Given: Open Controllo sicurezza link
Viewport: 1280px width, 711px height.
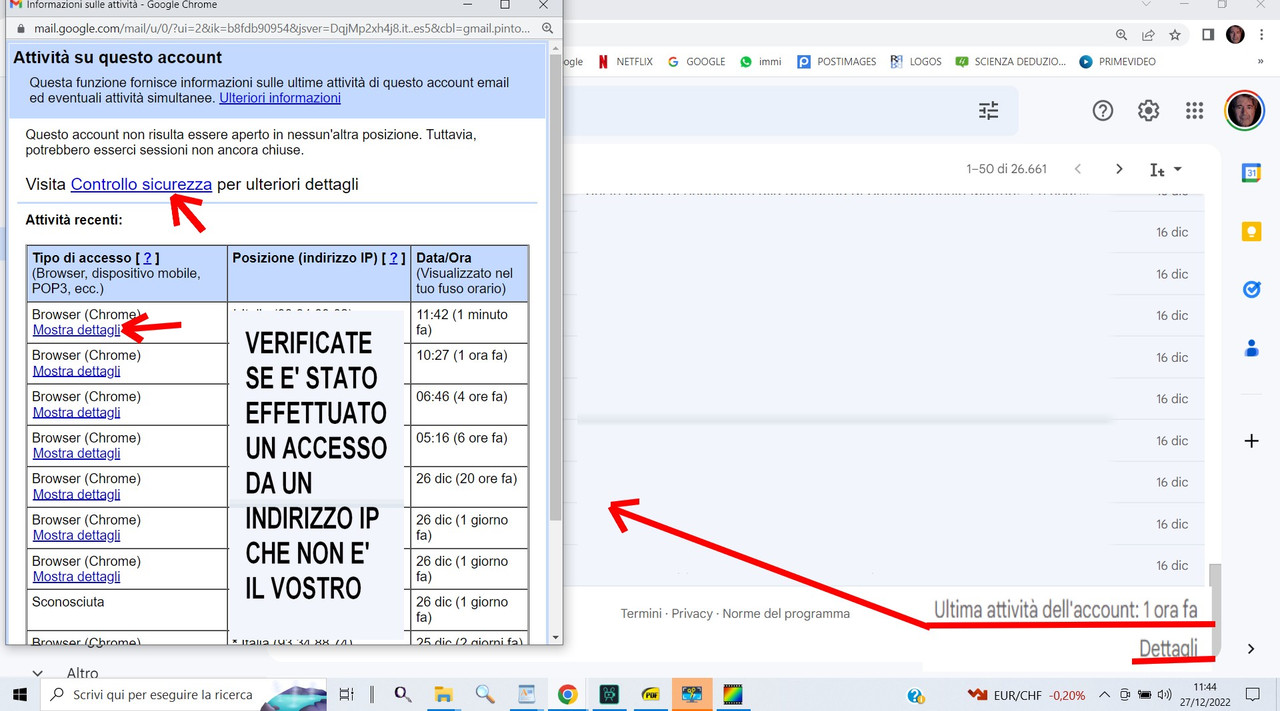Looking at the screenshot, I should click(141, 184).
